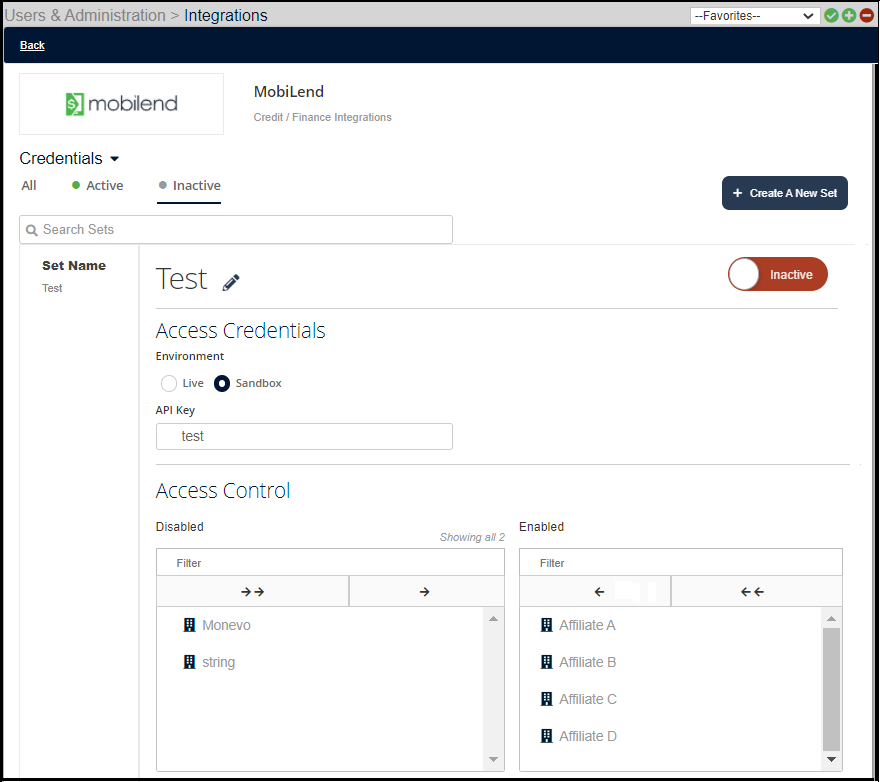The width and height of the screenshot is (880, 782).
Task: Switch to the Inactive tab
Action: [189, 186]
